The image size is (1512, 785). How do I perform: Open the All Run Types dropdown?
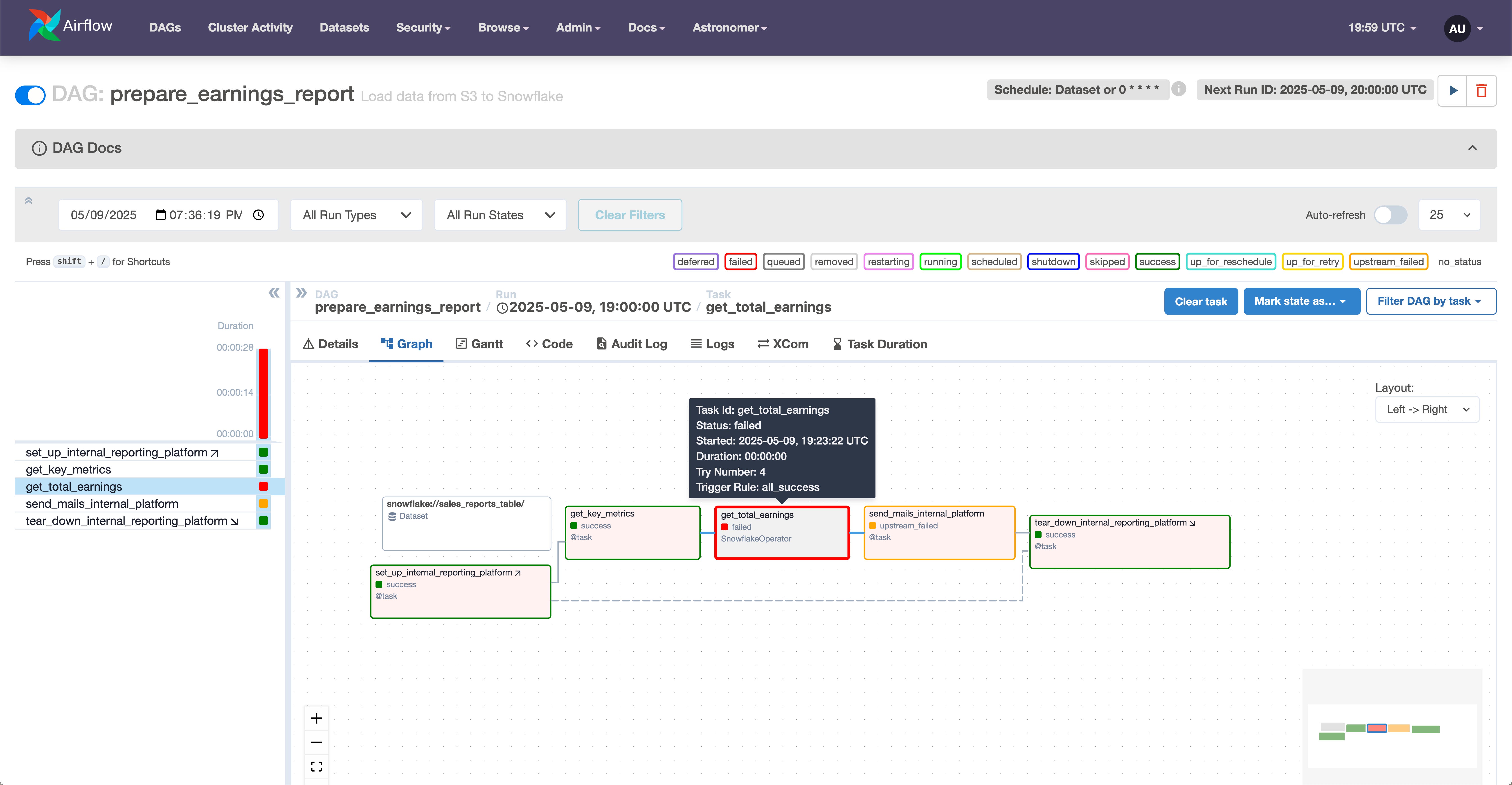(x=356, y=215)
